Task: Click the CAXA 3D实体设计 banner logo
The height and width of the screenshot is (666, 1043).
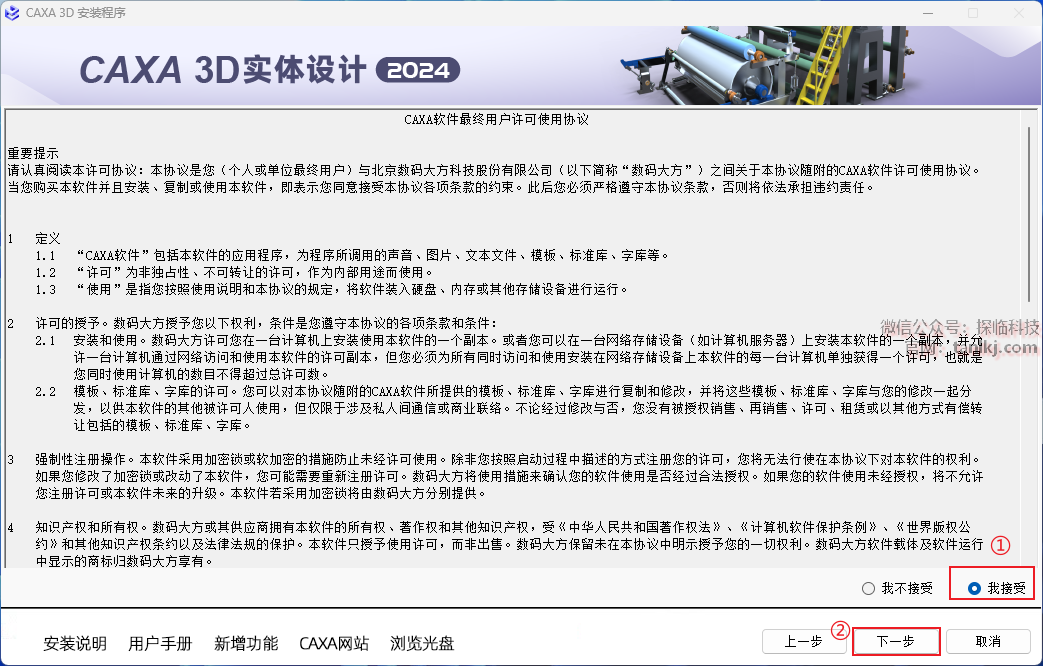Action: [222, 69]
